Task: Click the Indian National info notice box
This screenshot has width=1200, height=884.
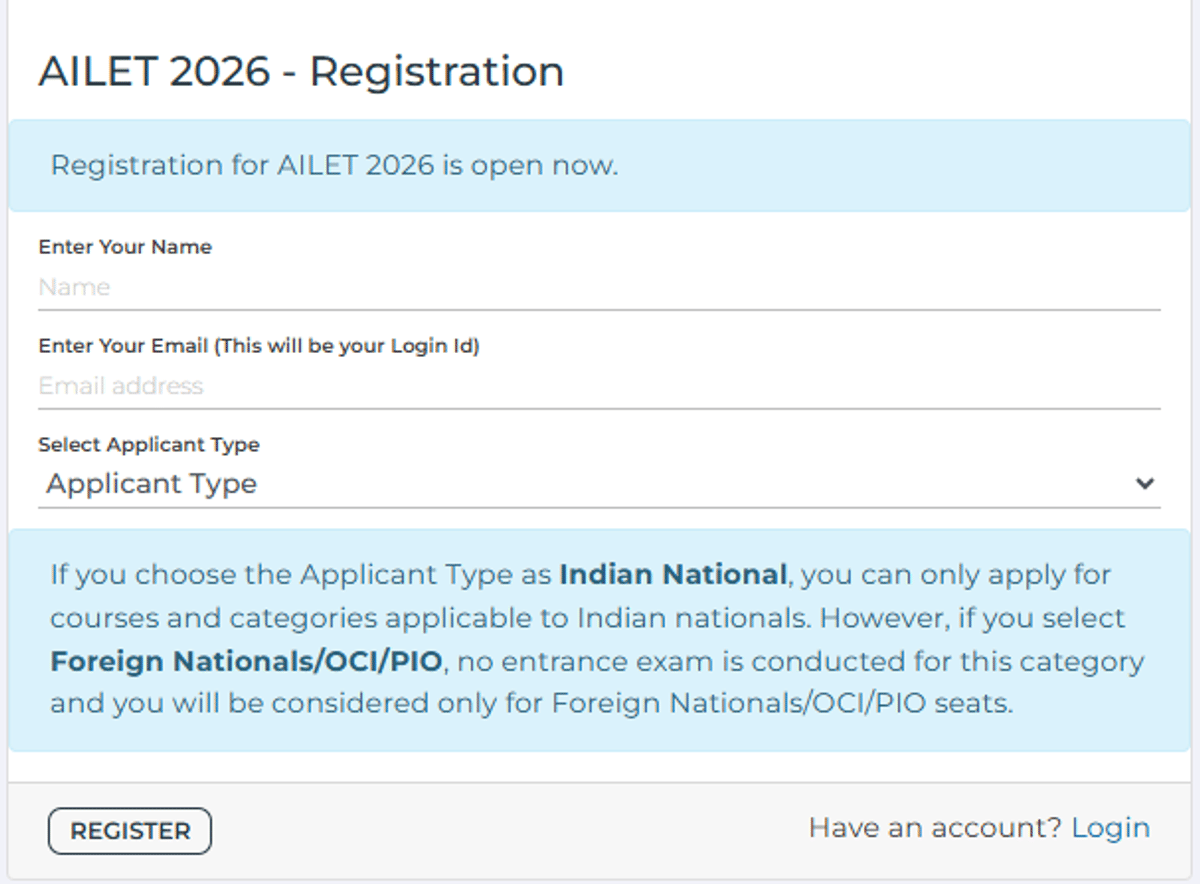Action: (600, 638)
